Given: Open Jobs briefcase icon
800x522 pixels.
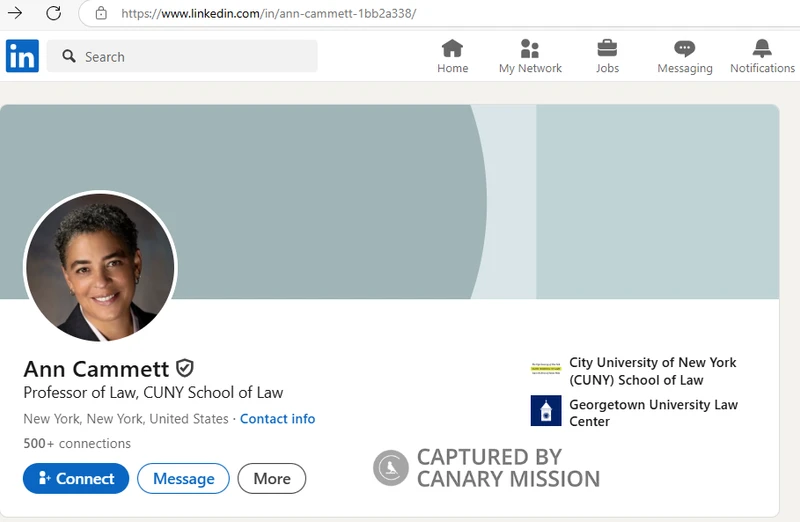Looking at the screenshot, I should [607, 48].
